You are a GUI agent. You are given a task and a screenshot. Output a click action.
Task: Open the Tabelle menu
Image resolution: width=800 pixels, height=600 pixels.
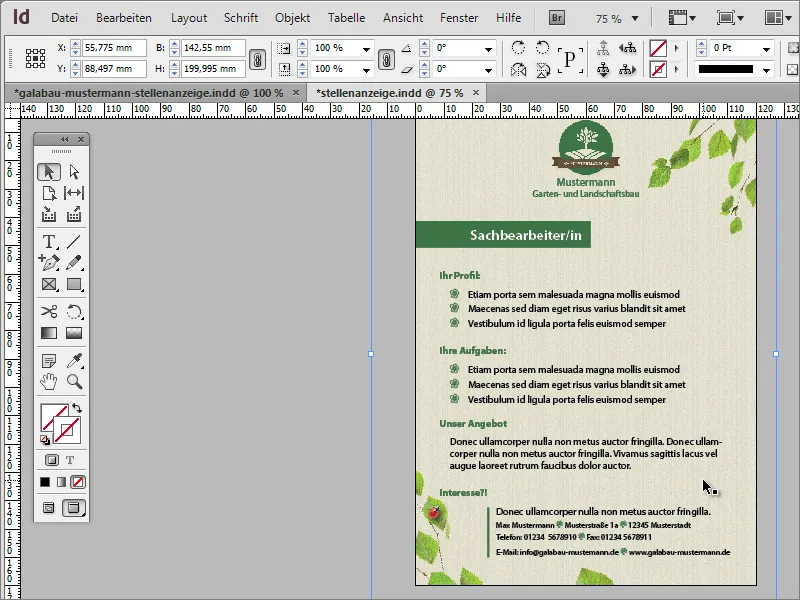coord(346,18)
